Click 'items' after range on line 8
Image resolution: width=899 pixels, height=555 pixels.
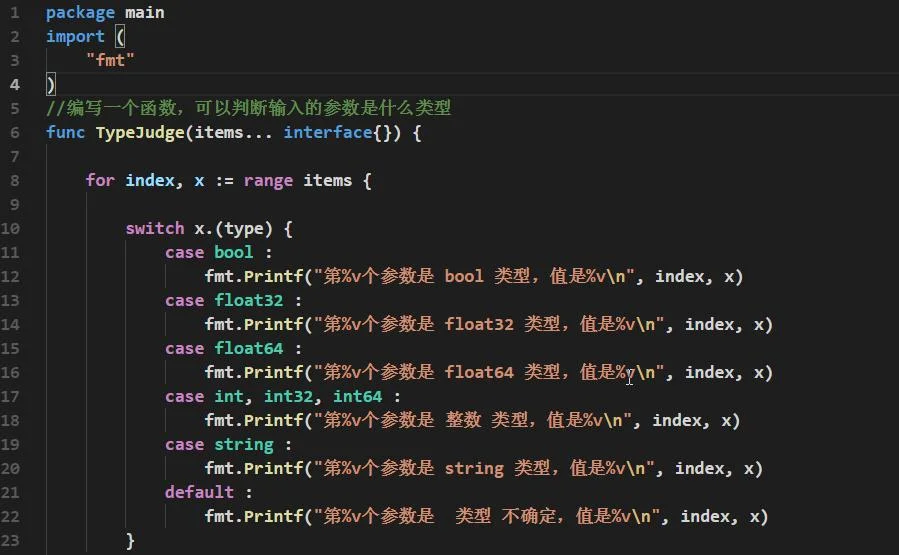327,181
